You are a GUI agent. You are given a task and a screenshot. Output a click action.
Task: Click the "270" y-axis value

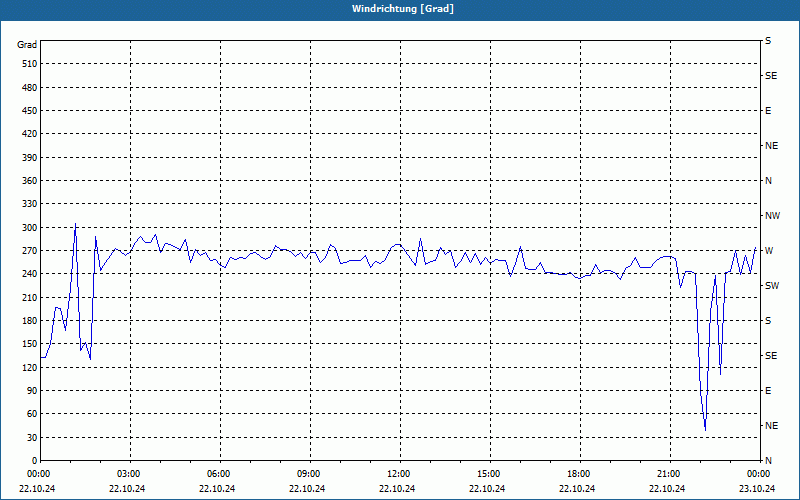[30, 251]
